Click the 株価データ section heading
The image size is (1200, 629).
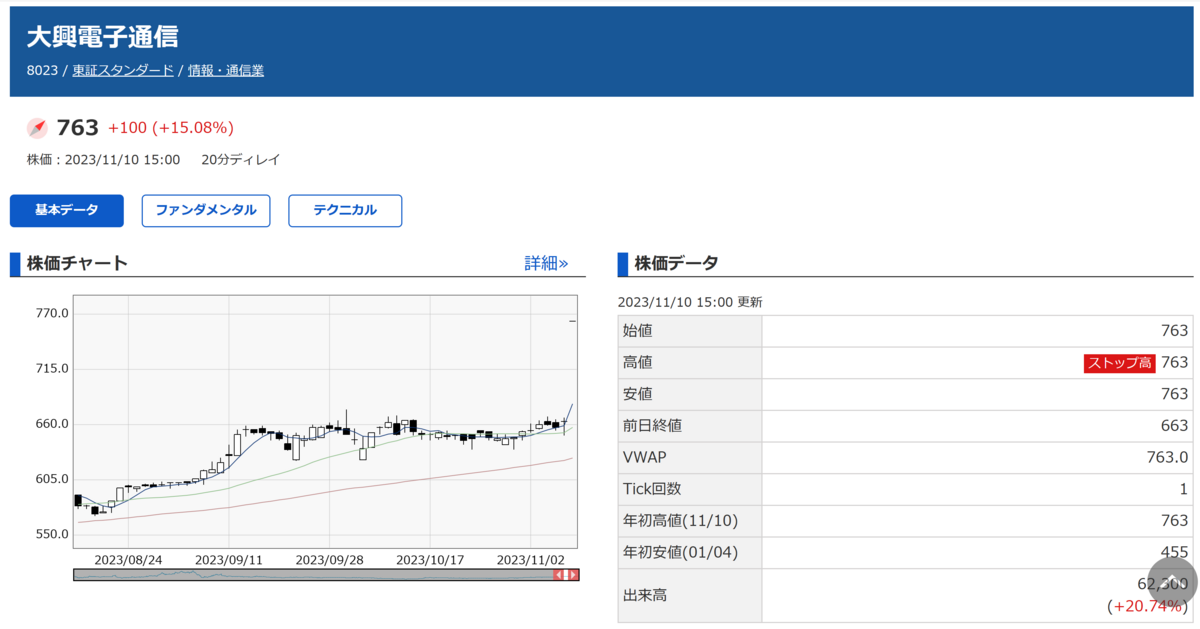(x=677, y=263)
